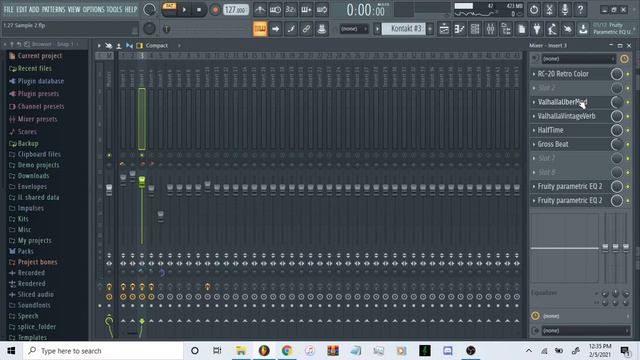Open Slot 7 arrow menu
The width and height of the screenshot is (640, 360).
click(534, 158)
